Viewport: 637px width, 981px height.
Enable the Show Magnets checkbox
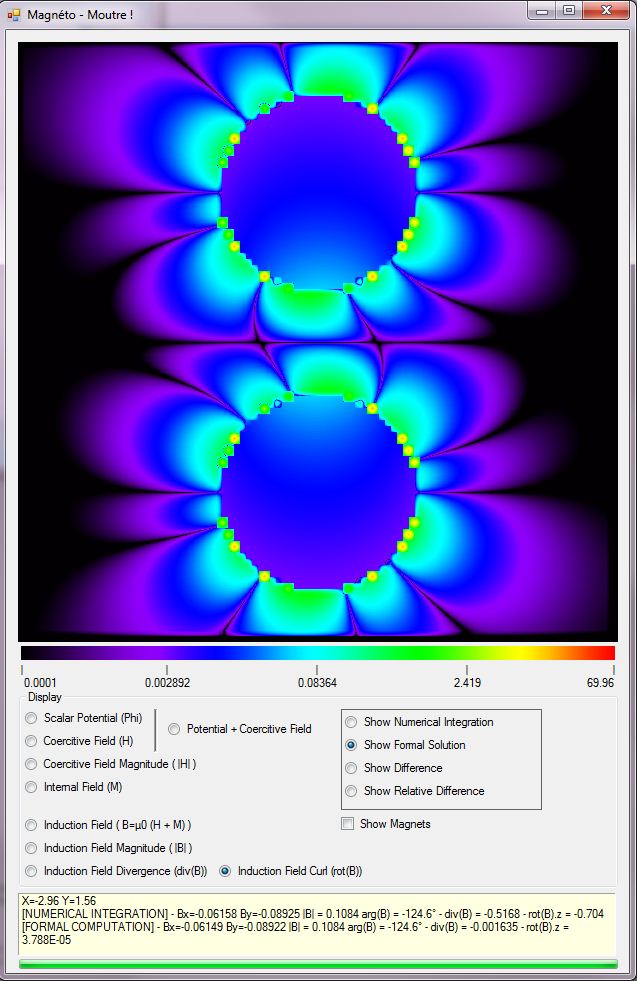(348, 824)
